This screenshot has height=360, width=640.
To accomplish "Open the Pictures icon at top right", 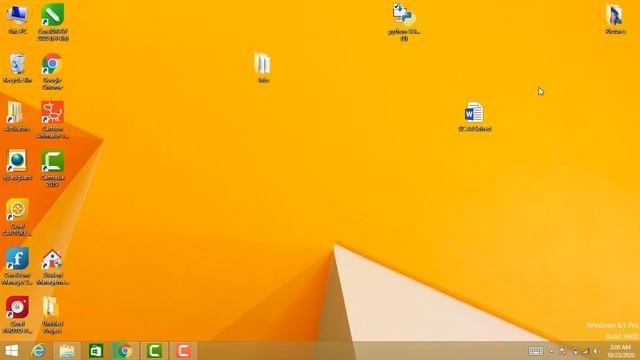I will (x=615, y=19).
